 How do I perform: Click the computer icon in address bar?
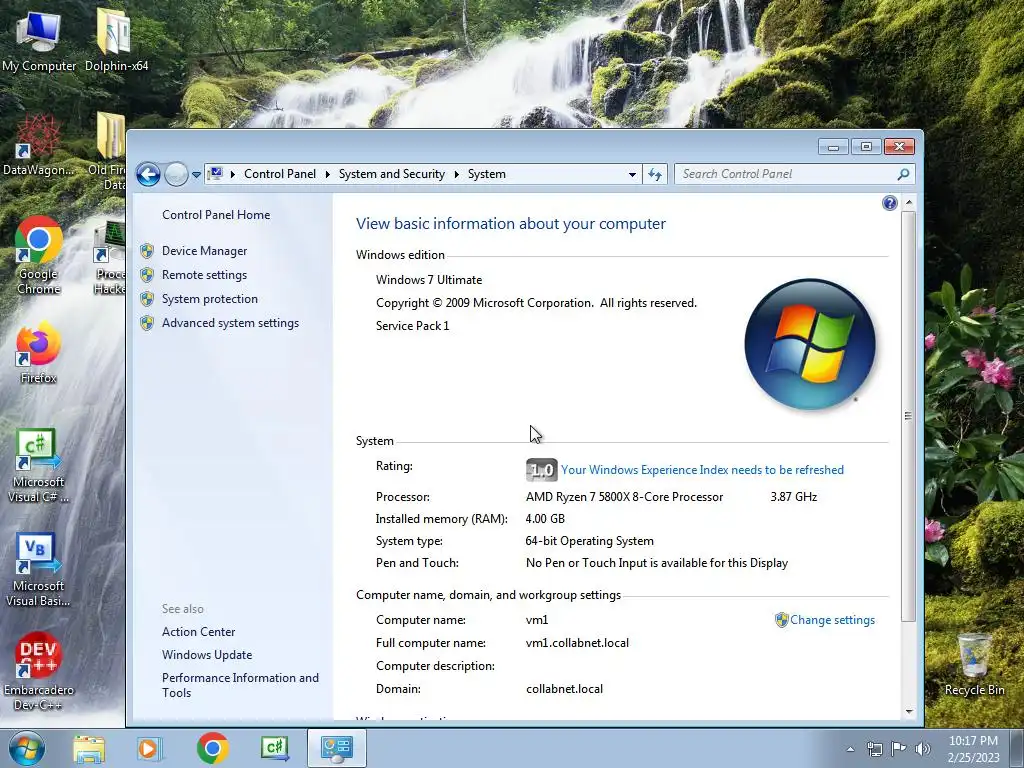(x=215, y=174)
